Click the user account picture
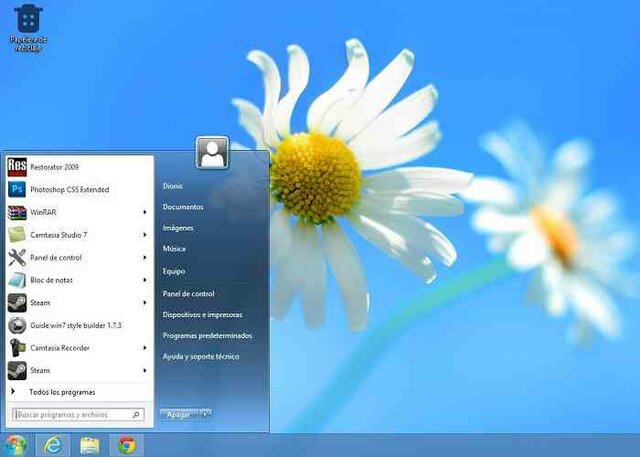The width and height of the screenshot is (640, 457). click(212, 153)
